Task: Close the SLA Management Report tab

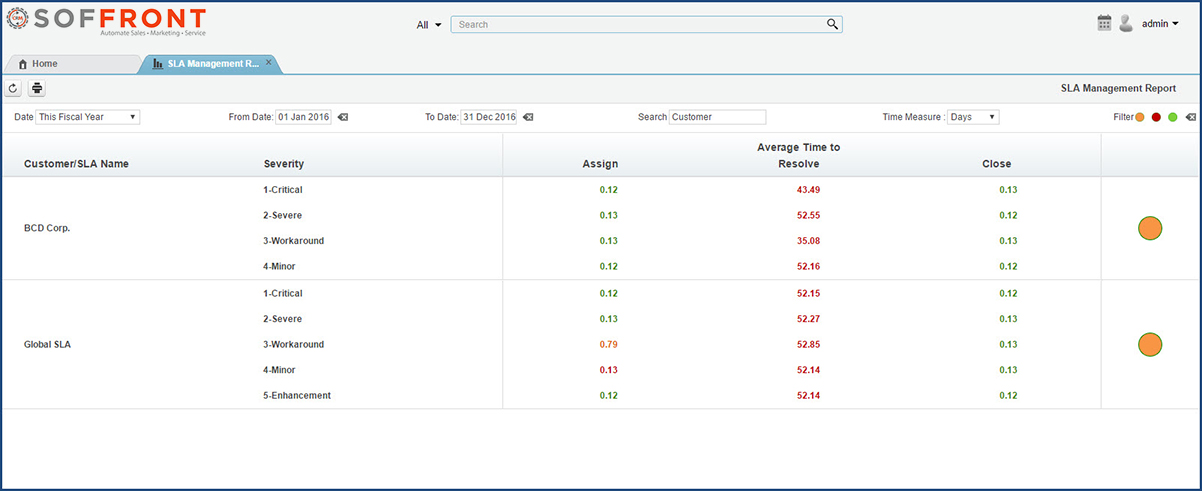Action: click(x=268, y=62)
